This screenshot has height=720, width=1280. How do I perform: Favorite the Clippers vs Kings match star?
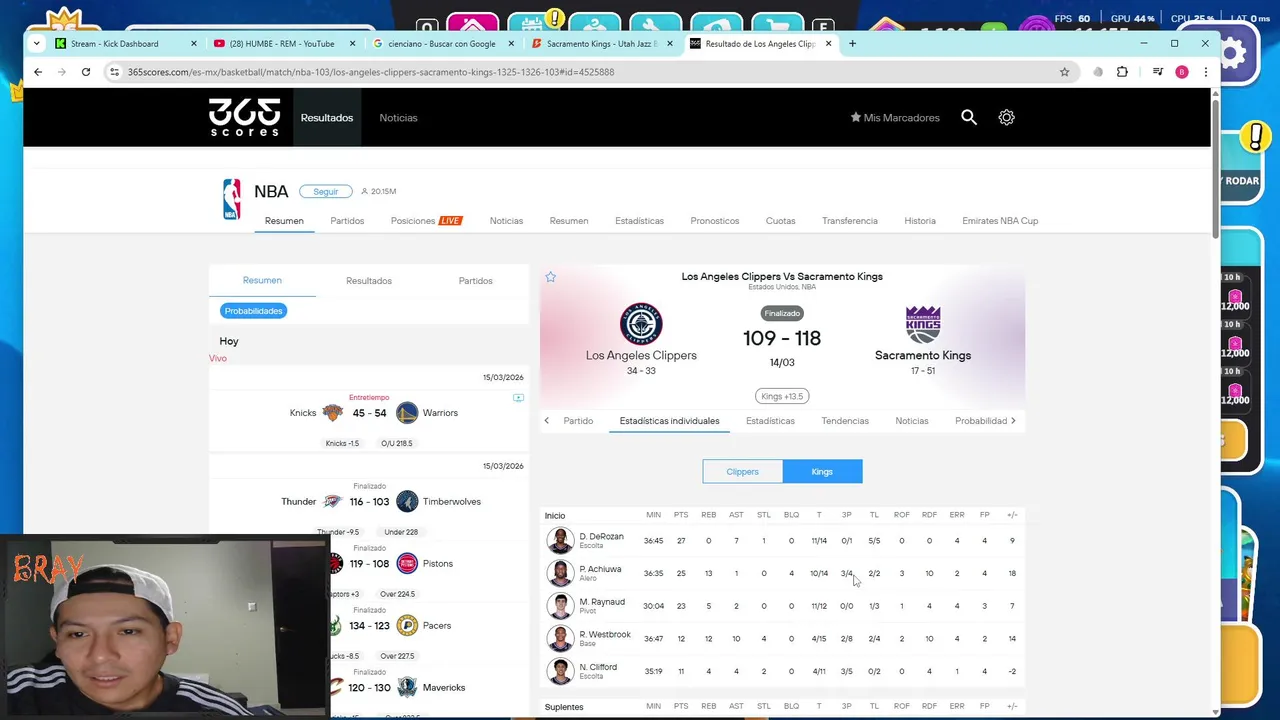pyautogui.click(x=550, y=277)
